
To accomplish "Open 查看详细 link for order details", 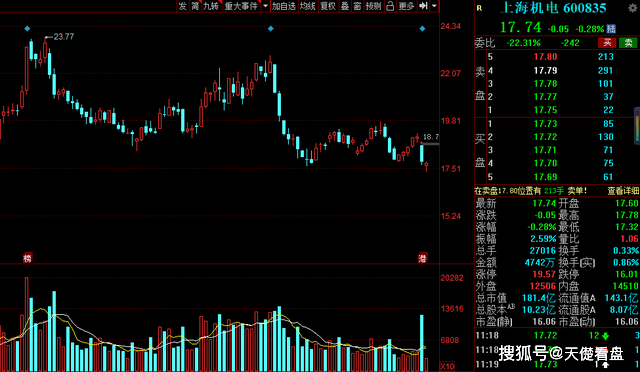I will click(x=623, y=191).
